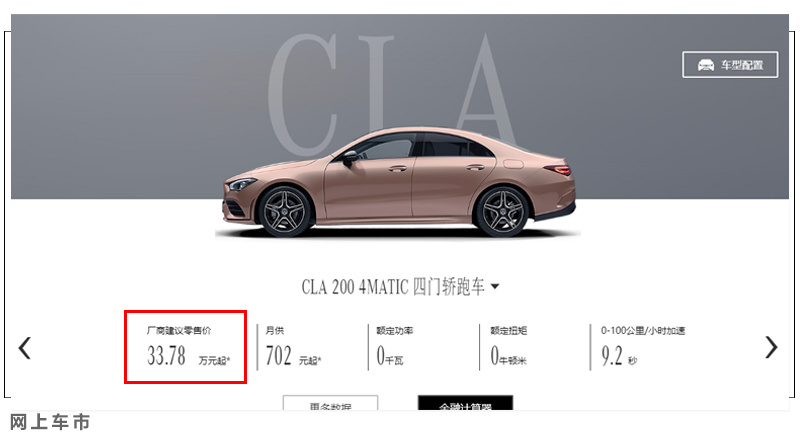
Task: Click the rear wheel of the car
Action: coord(502,211)
